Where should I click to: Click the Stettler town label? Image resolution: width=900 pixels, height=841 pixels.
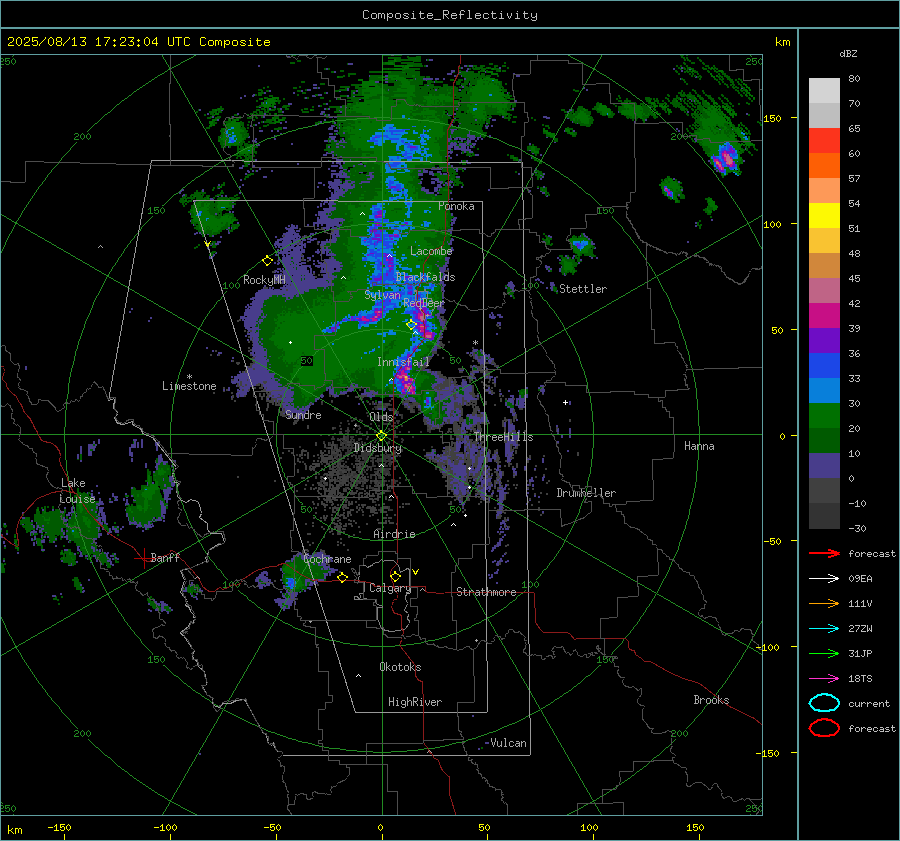583,289
